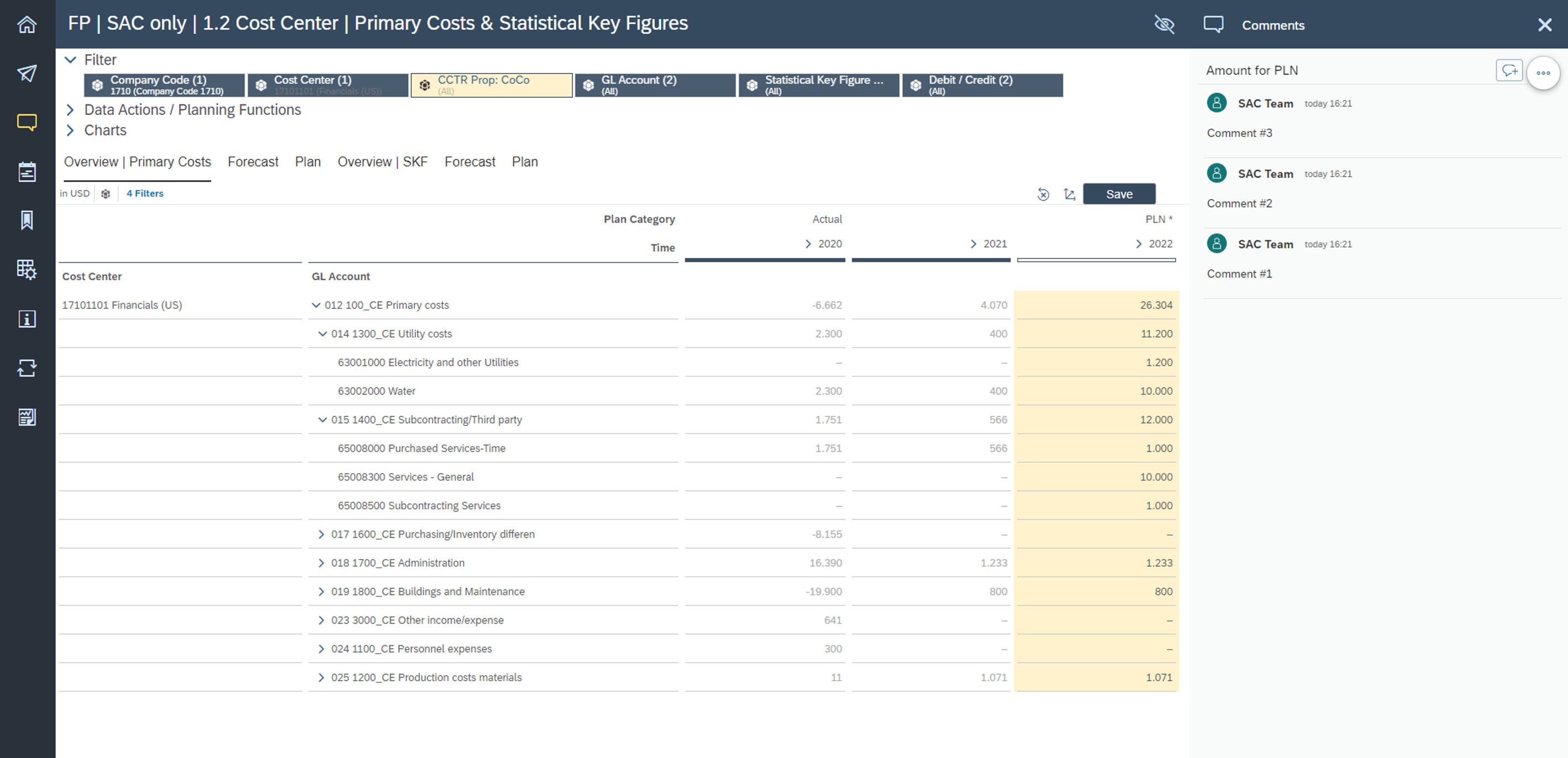This screenshot has height=758, width=1568.
Task: Click the more options ellipsis in Comments panel
Action: point(1544,72)
